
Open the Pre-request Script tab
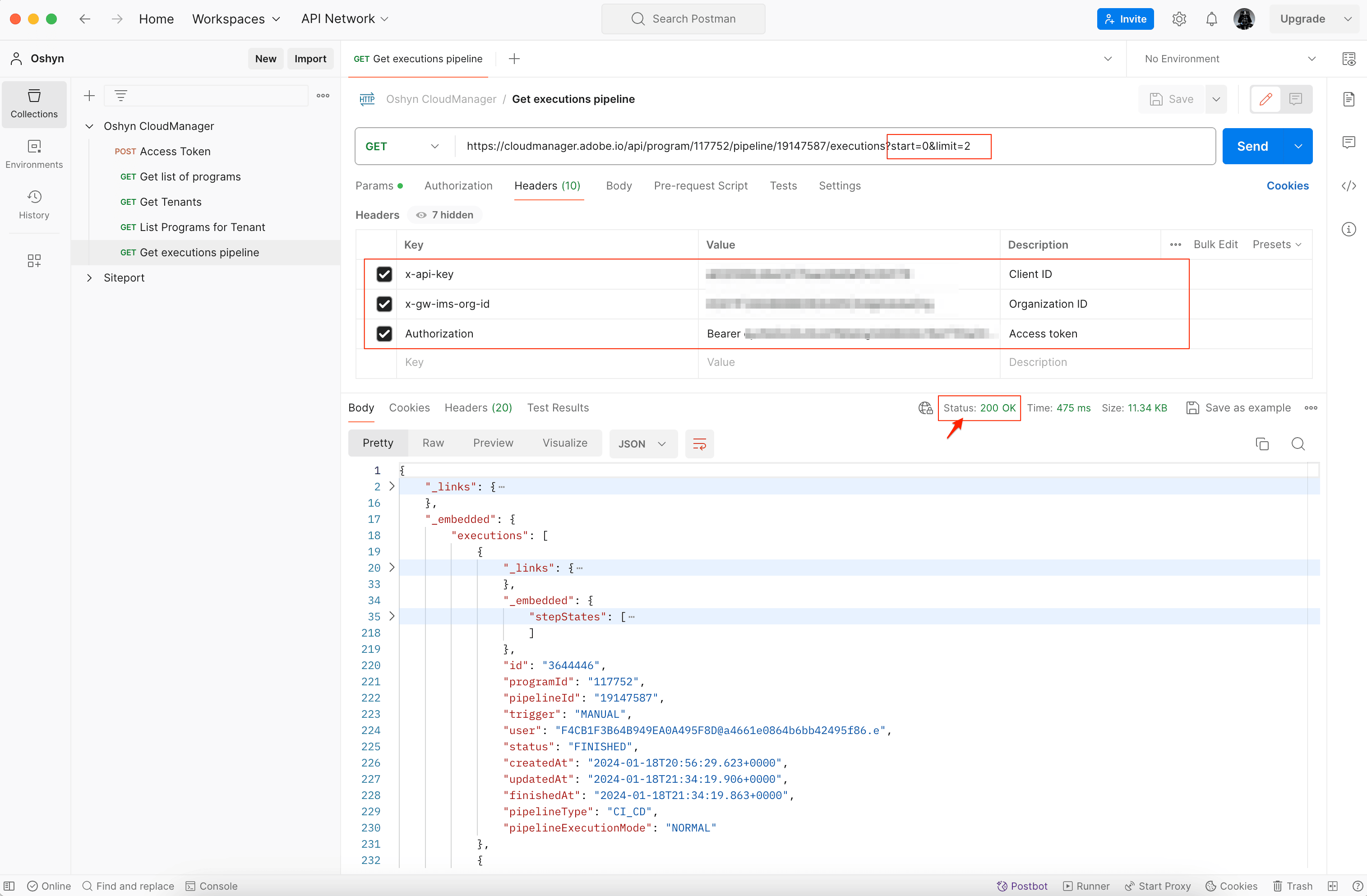pyautogui.click(x=700, y=185)
